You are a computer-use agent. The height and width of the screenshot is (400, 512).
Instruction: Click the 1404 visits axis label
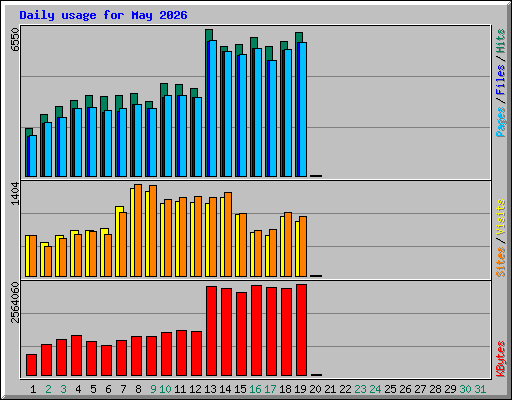point(15,193)
